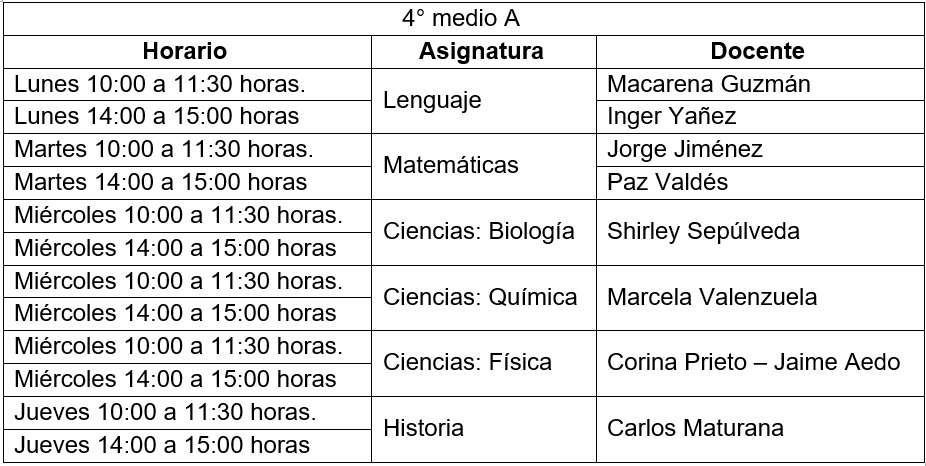The width and height of the screenshot is (926, 466).
Task: Click teacher Marcela Valenzuela
Action: [x=712, y=297]
